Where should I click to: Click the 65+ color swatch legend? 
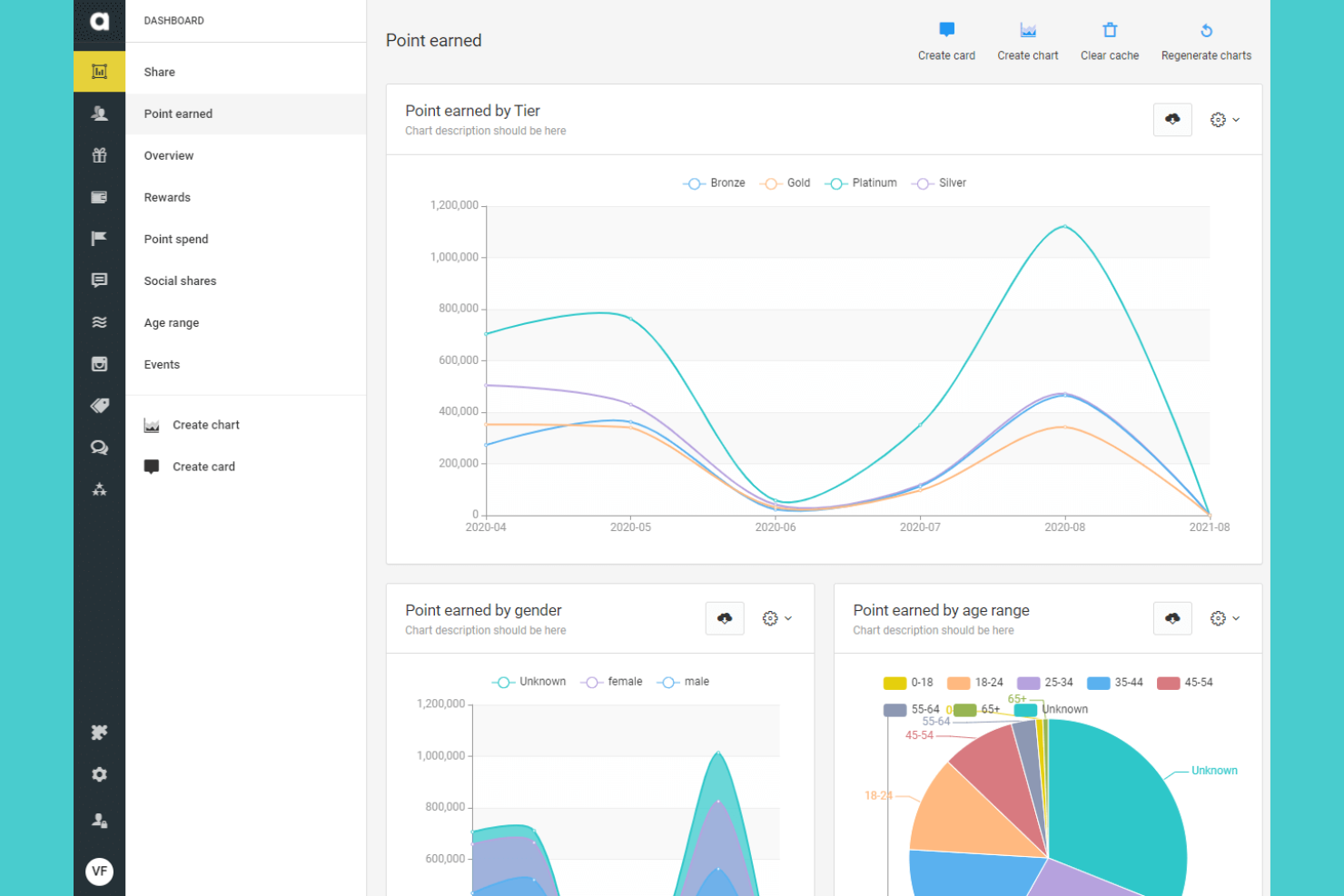[x=964, y=710]
